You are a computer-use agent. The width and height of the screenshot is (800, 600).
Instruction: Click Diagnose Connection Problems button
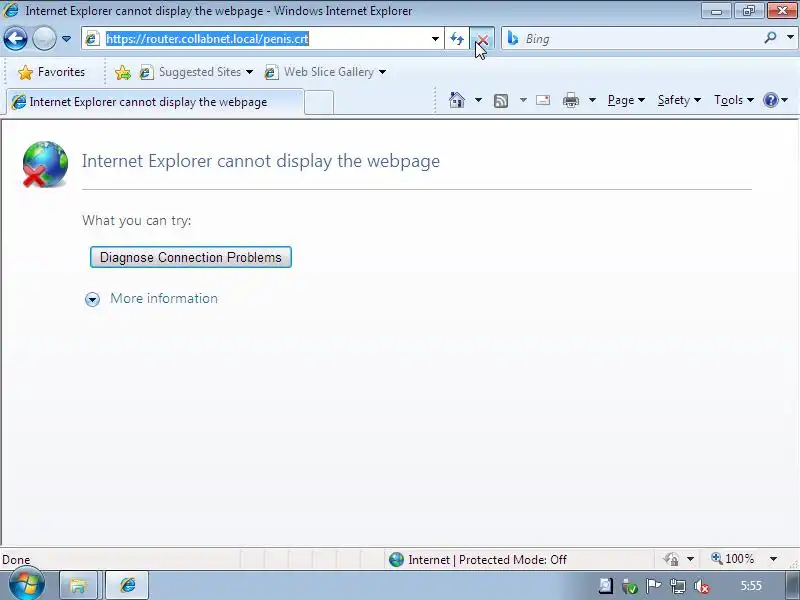point(191,257)
